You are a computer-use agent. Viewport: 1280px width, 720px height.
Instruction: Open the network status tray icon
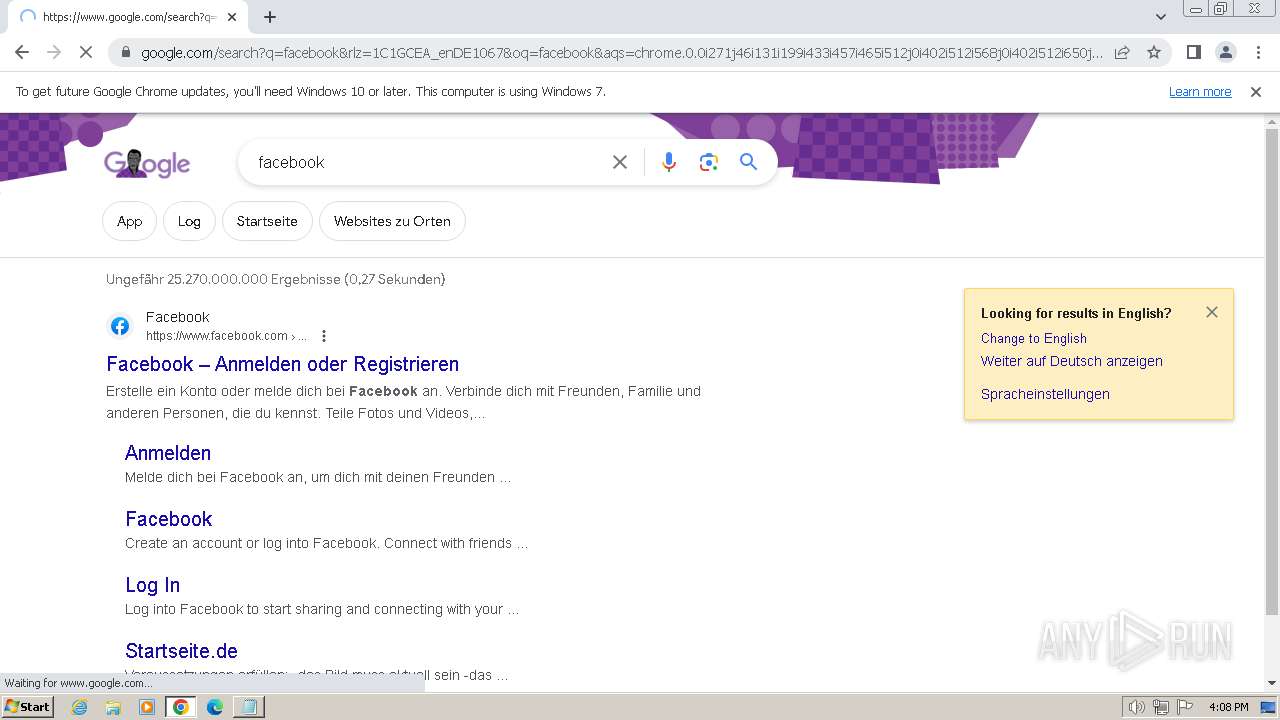click(x=1161, y=707)
